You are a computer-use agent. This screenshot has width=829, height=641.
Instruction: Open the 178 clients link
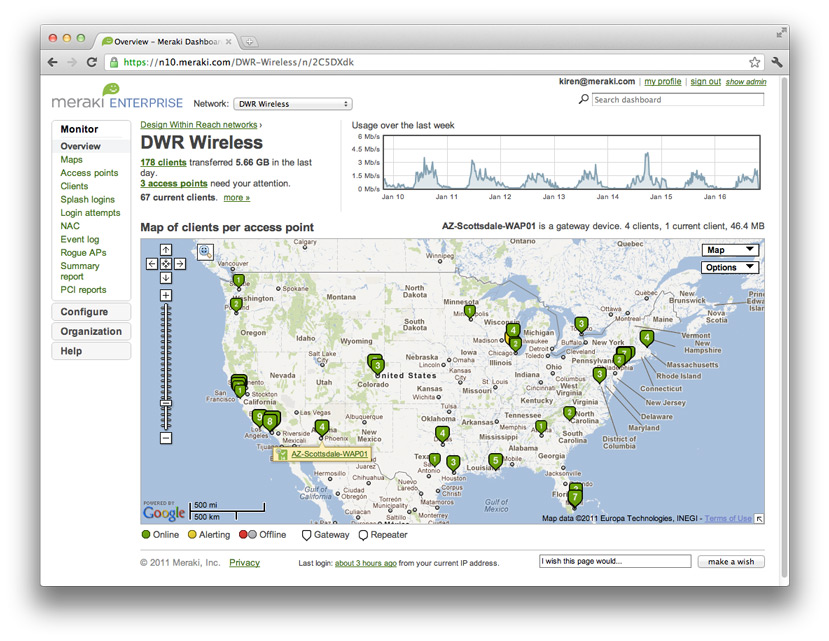pyautogui.click(x=163, y=162)
